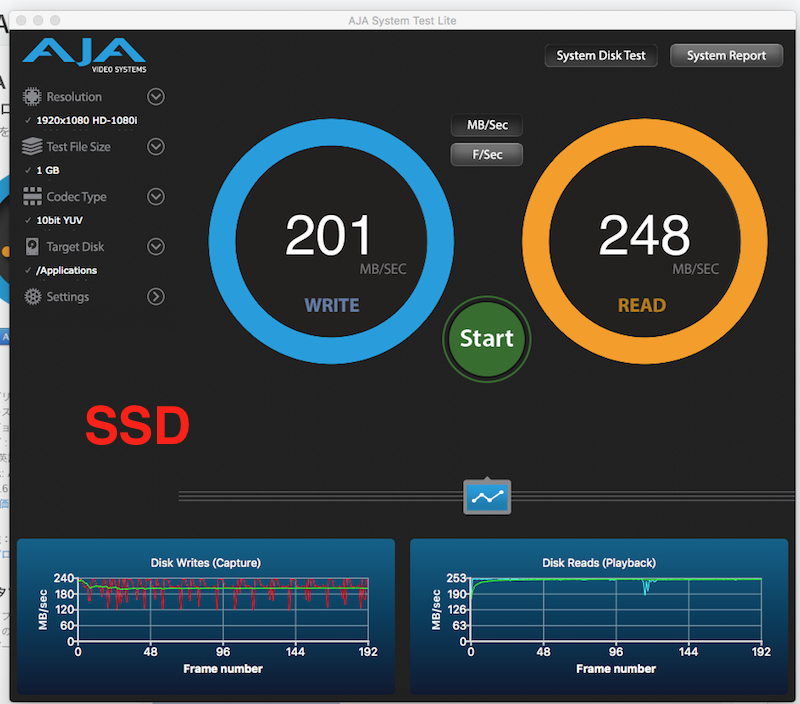Screen dimensions: 800x704
Task: Click the Target Disk drive icon
Action: pyautogui.click(x=33, y=247)
